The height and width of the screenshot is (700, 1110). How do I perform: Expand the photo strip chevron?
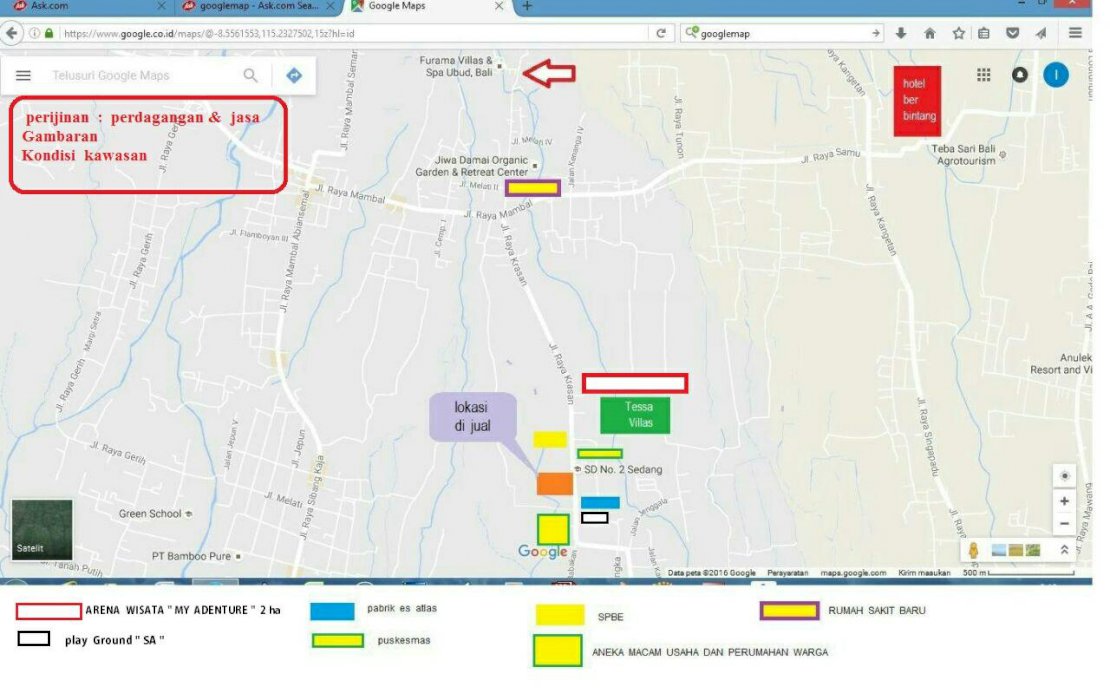[x=1065, y=550]
